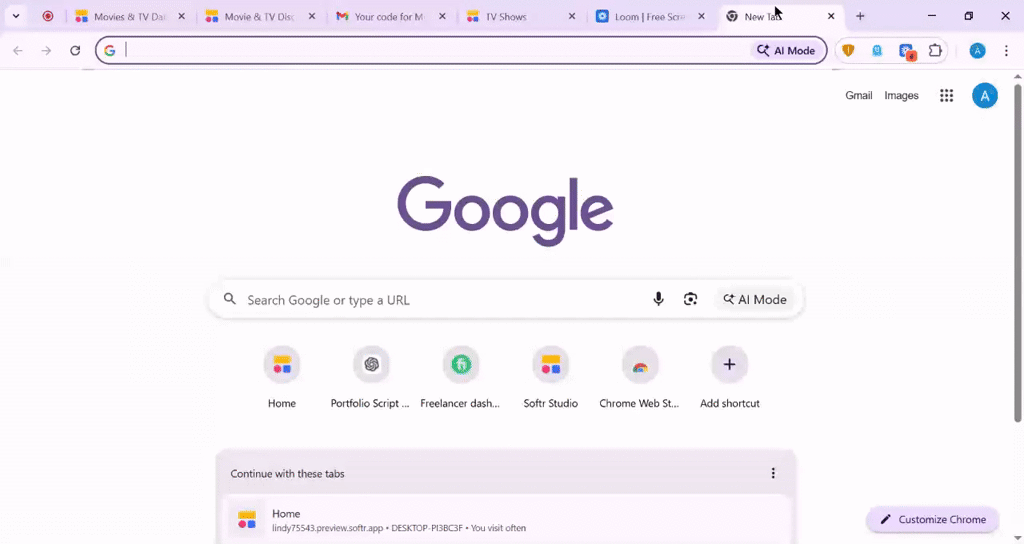Open the blue mascot extension icon
This screenshot has width=1024, height=544.
point(877,50)
